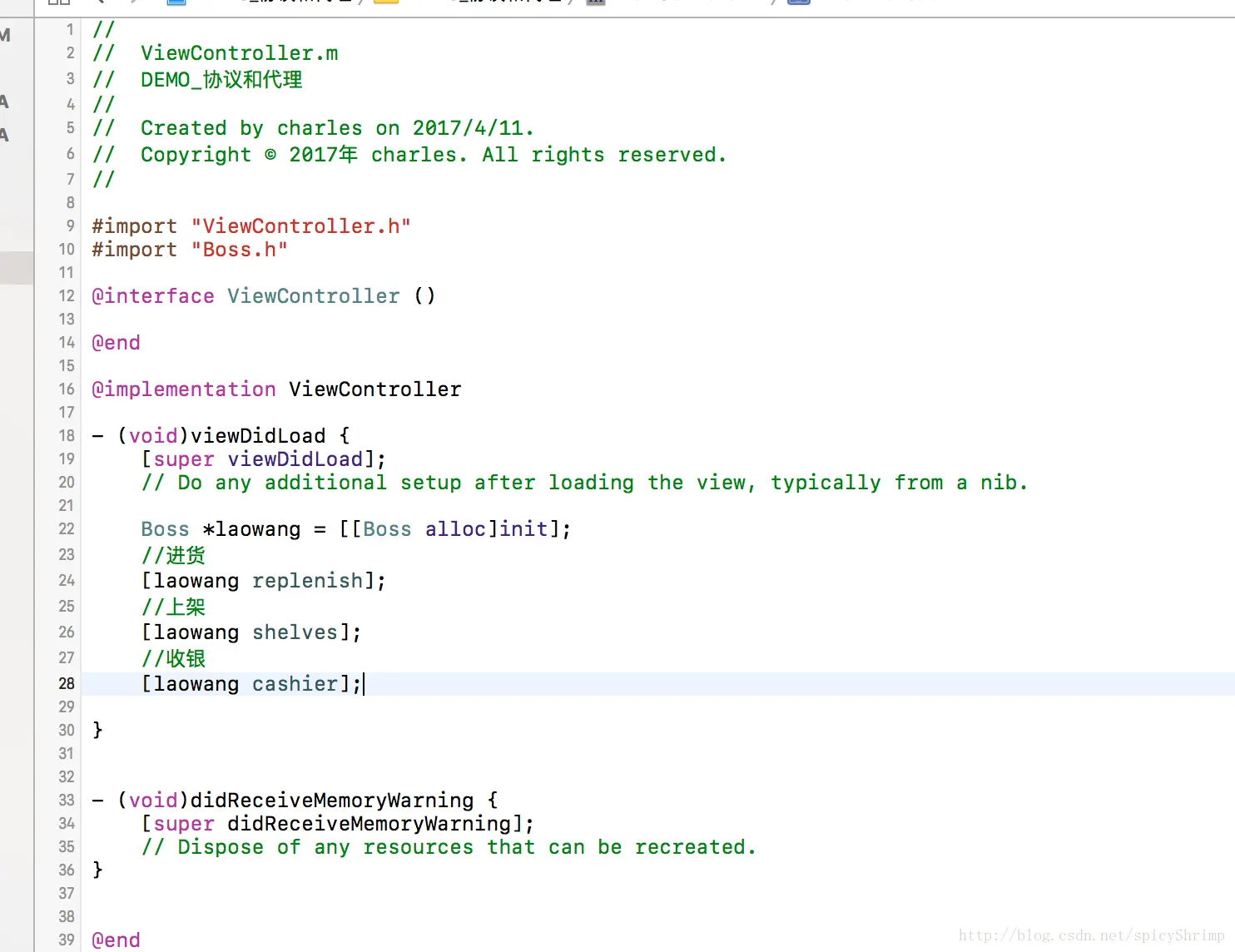Image resolution: width=1235 pixels, height=952 pixels.
Task: Click the "*laowang" variable declaration
Action: click(251, 529)
